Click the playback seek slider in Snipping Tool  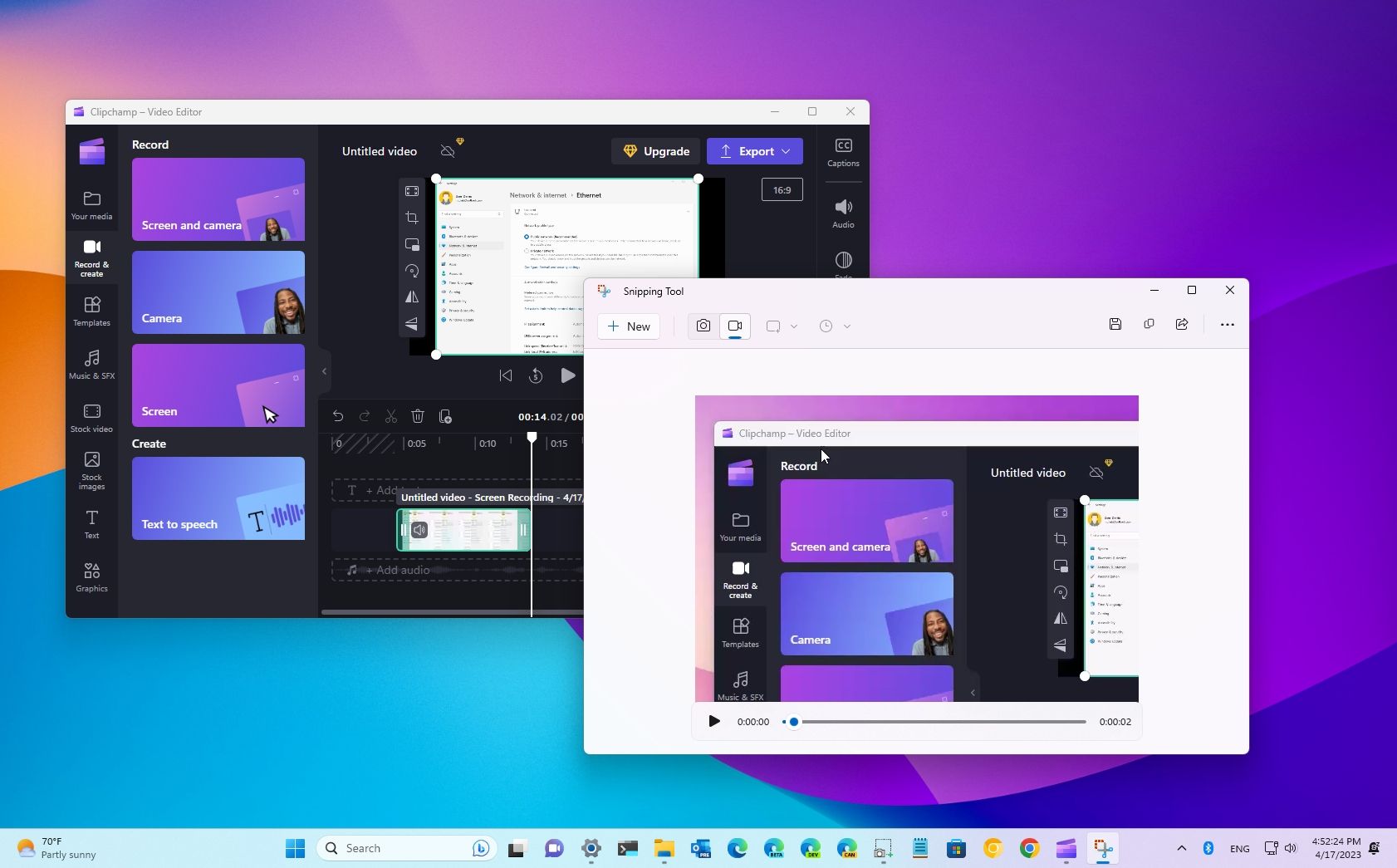[x=793, y=722]
